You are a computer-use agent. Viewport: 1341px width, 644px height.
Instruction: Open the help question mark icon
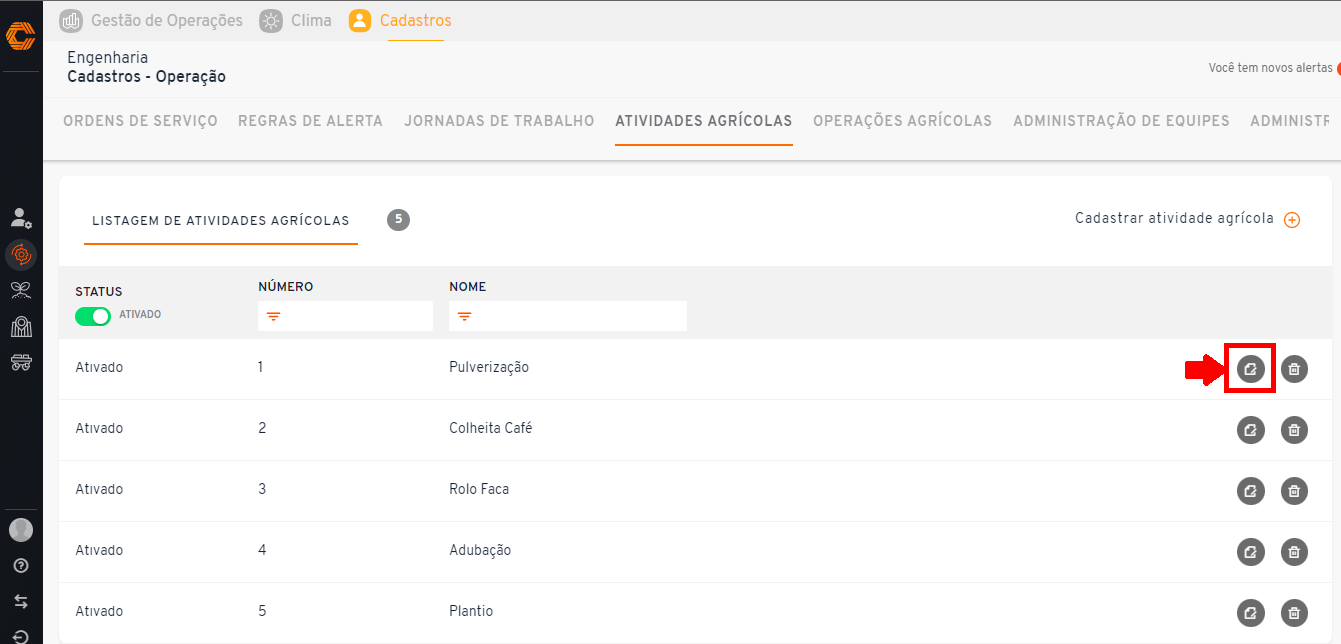point(21,566)
